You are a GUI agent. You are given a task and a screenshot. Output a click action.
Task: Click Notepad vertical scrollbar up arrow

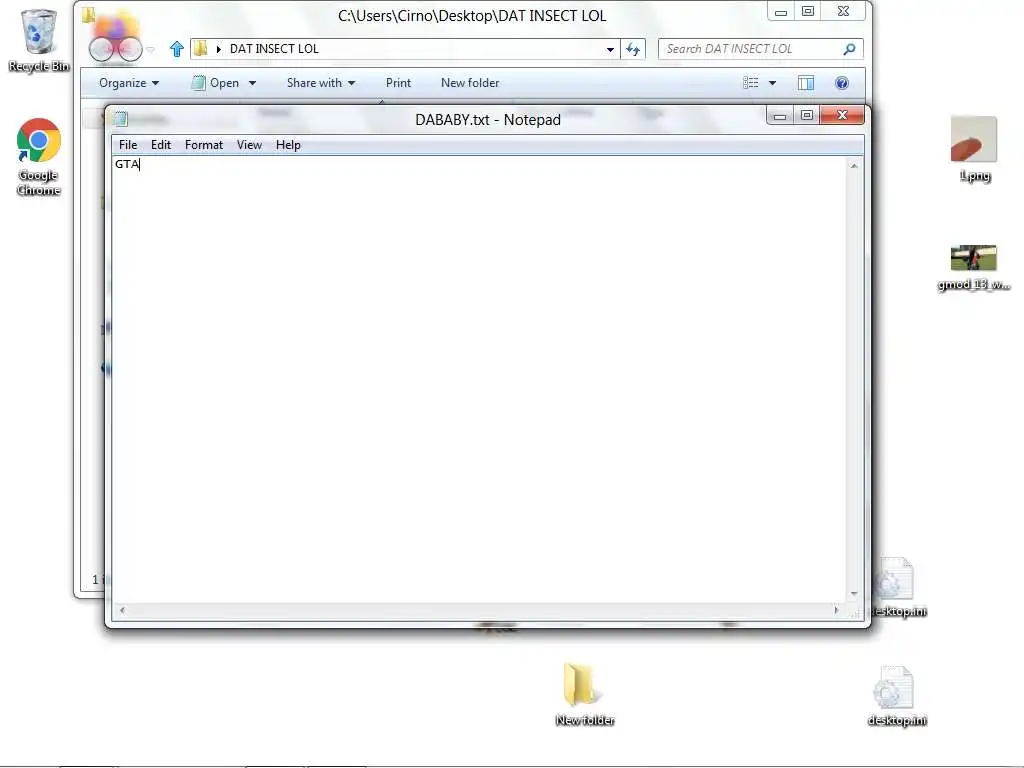coord(854,167)
